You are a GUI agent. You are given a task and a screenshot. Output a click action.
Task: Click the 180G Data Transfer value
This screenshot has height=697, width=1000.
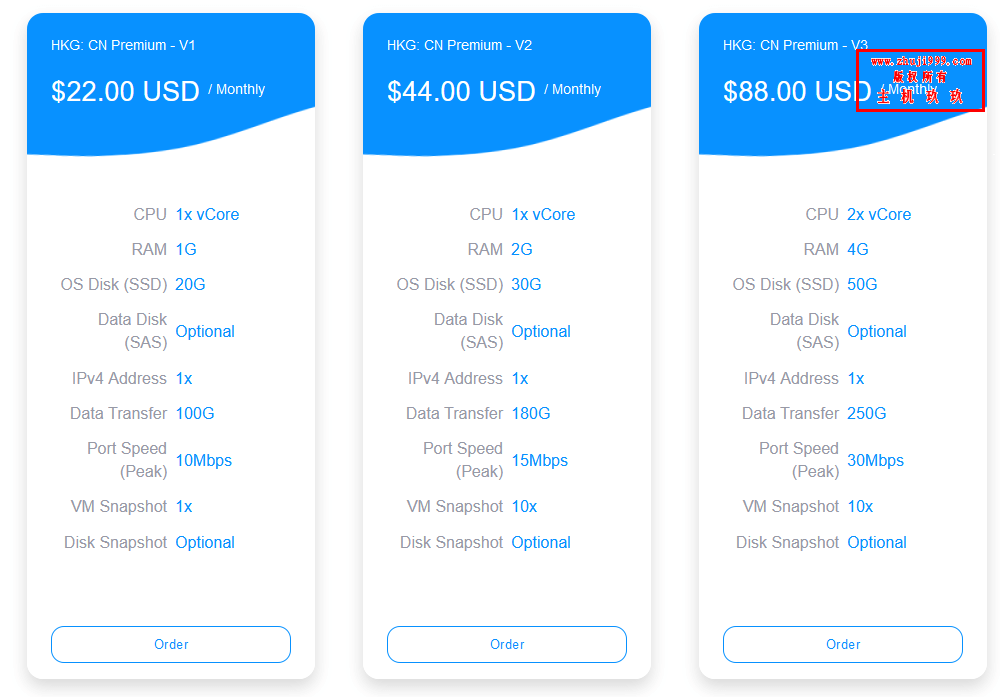point(531,413)
